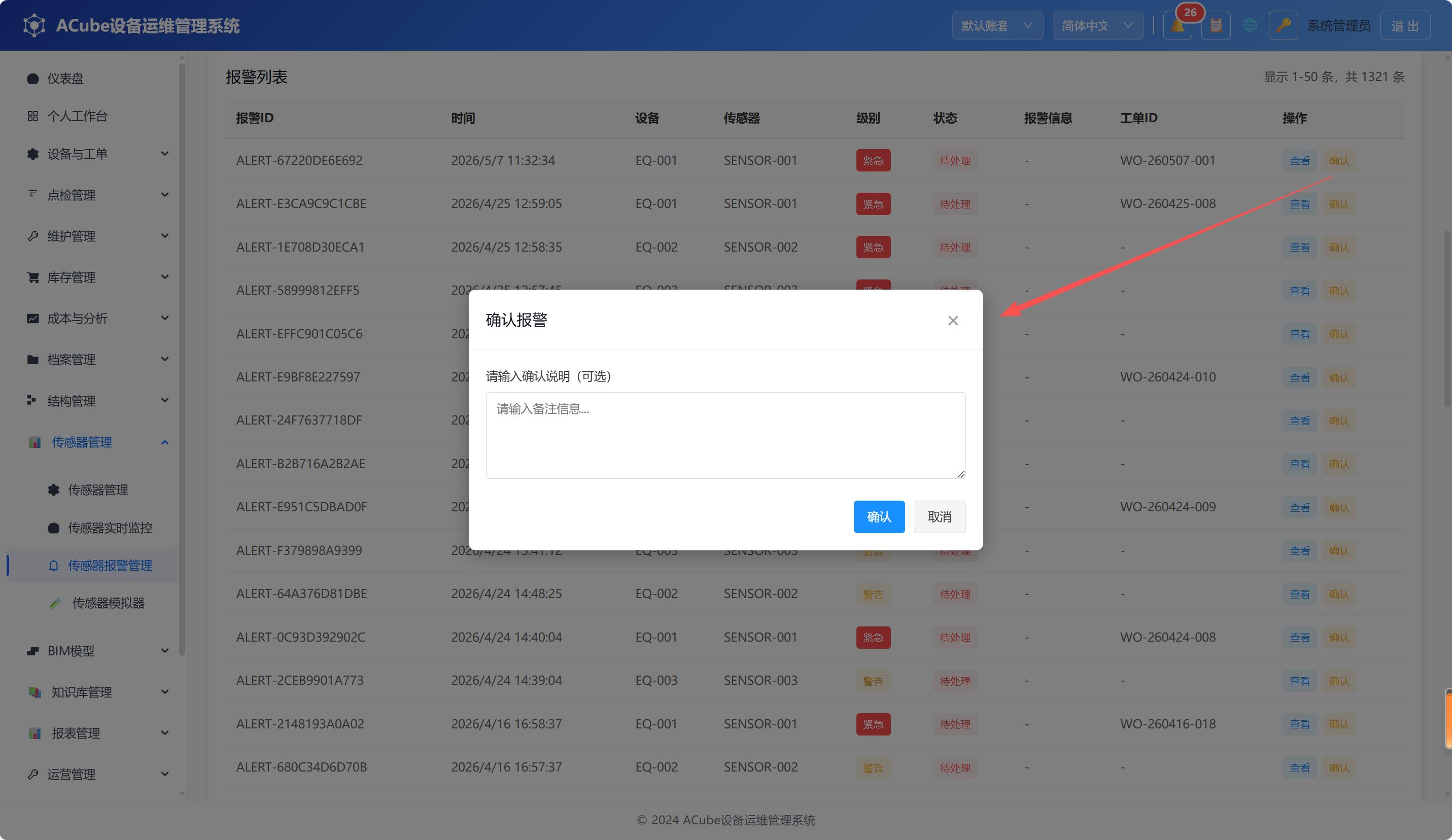The image size is (1452, 840).
Task: Click the 个人工作台 grid icon
Action: coord(33,116)
